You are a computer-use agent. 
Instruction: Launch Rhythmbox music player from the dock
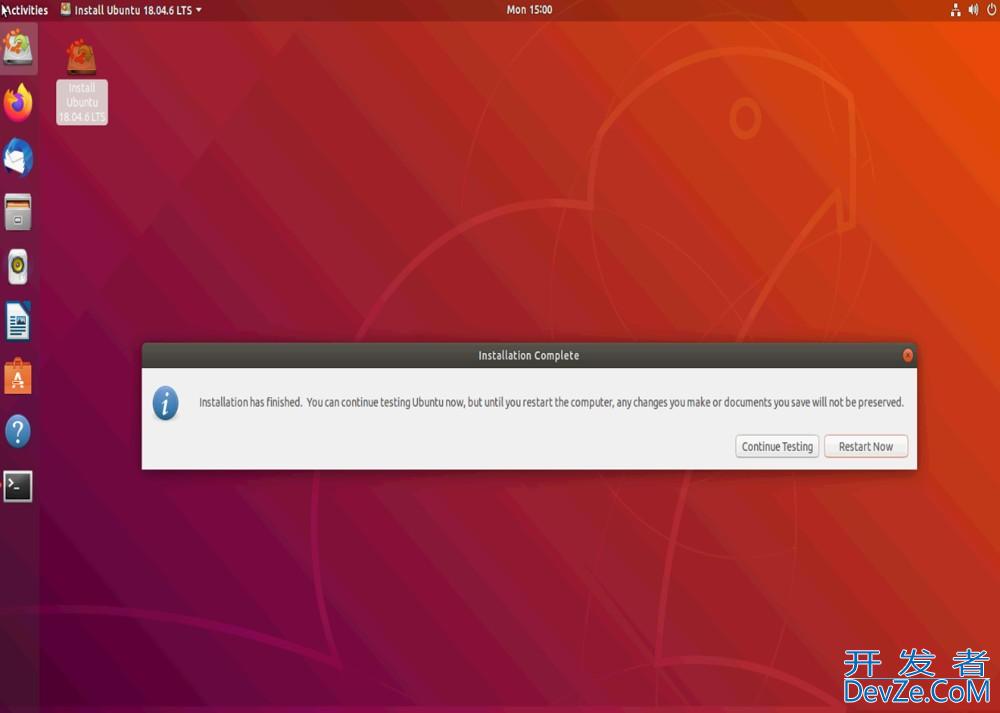(x=18, y=267)
